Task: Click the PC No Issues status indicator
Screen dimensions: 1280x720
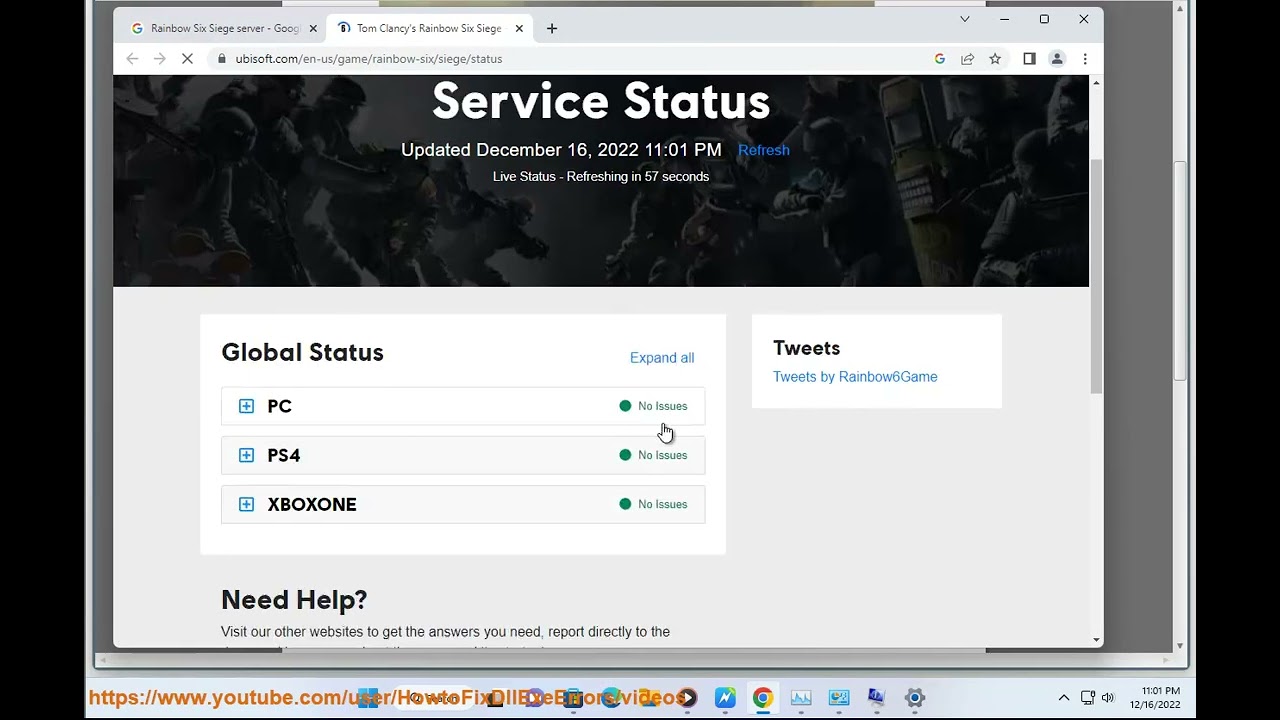Action: coord(653,406)
